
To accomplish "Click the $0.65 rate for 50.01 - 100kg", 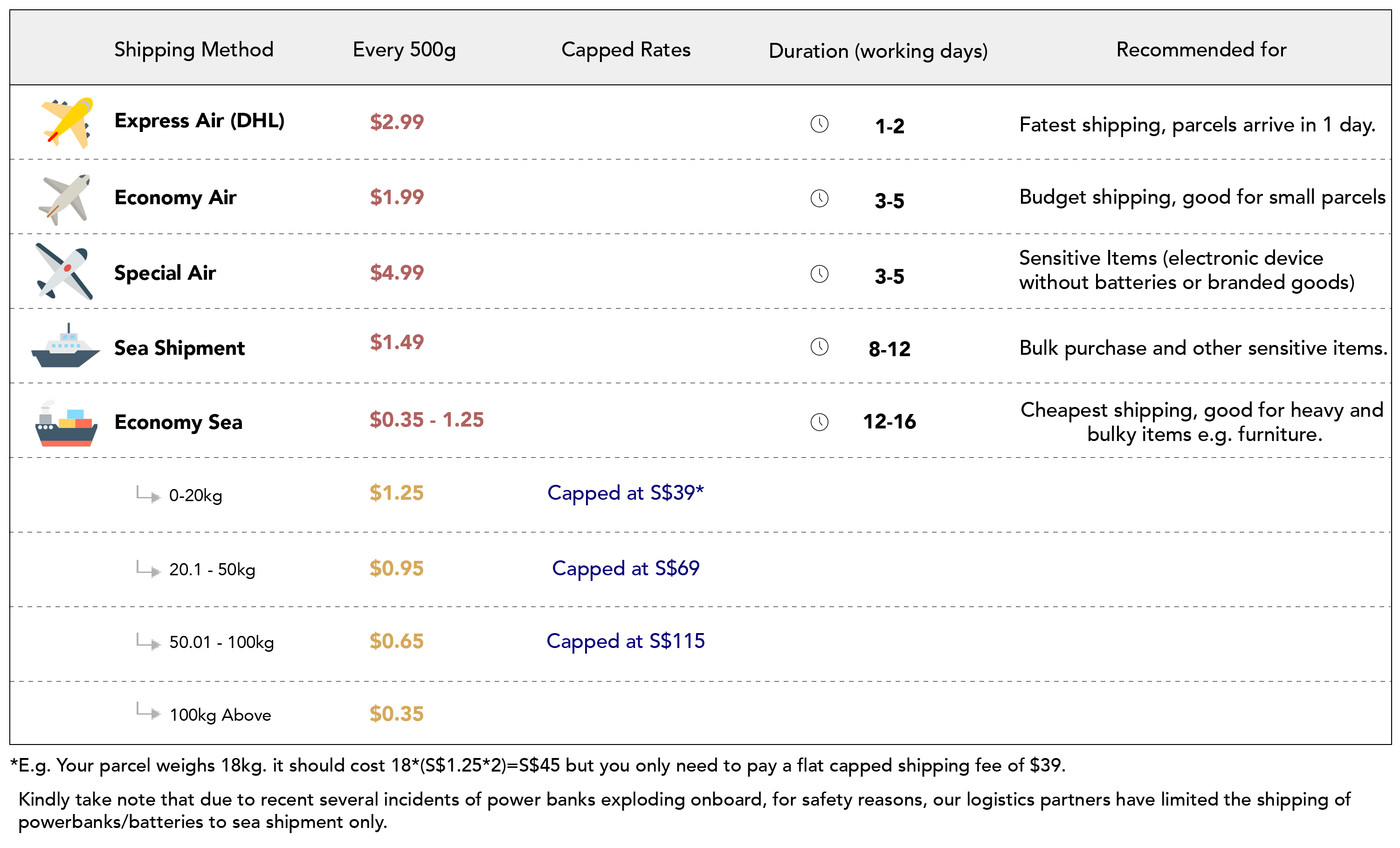I will [397, 641].
